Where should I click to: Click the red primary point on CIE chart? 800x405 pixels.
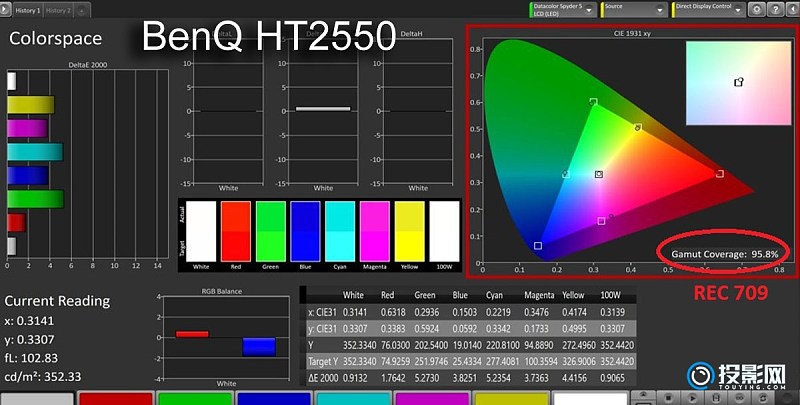point(719,174)
